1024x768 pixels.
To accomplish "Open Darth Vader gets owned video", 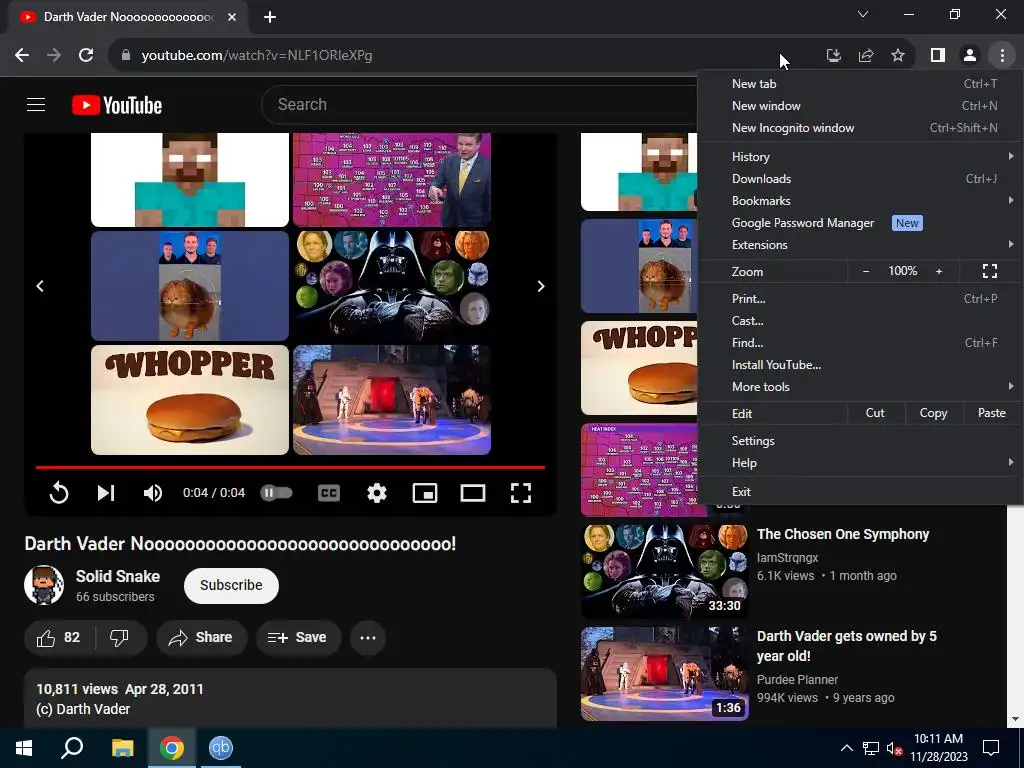I will 846,646.
